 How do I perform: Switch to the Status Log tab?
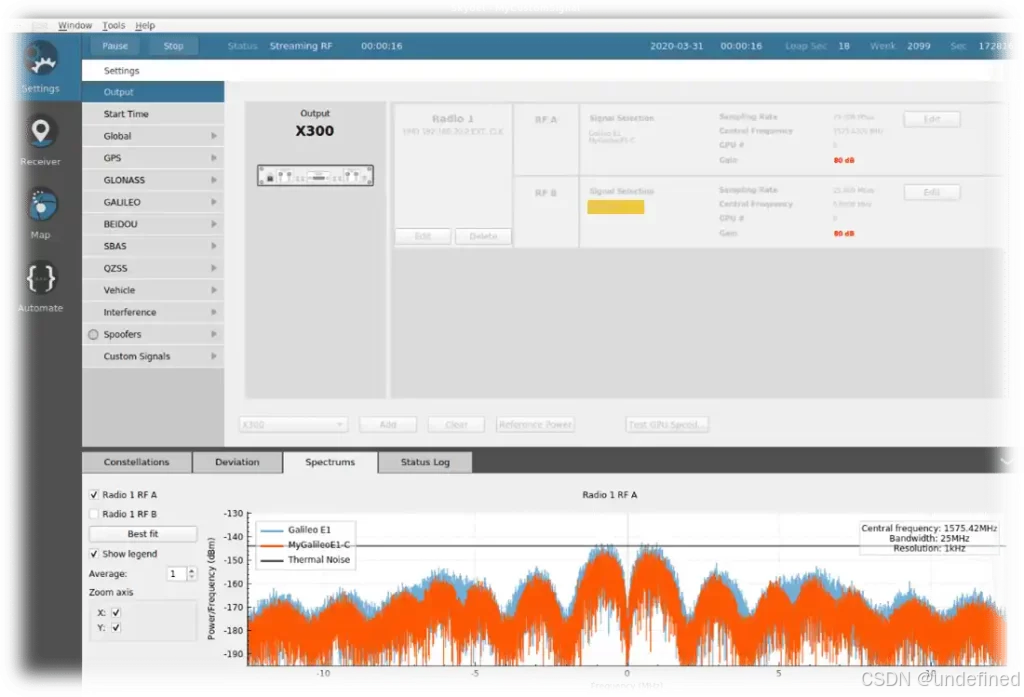tap(425, 462)
